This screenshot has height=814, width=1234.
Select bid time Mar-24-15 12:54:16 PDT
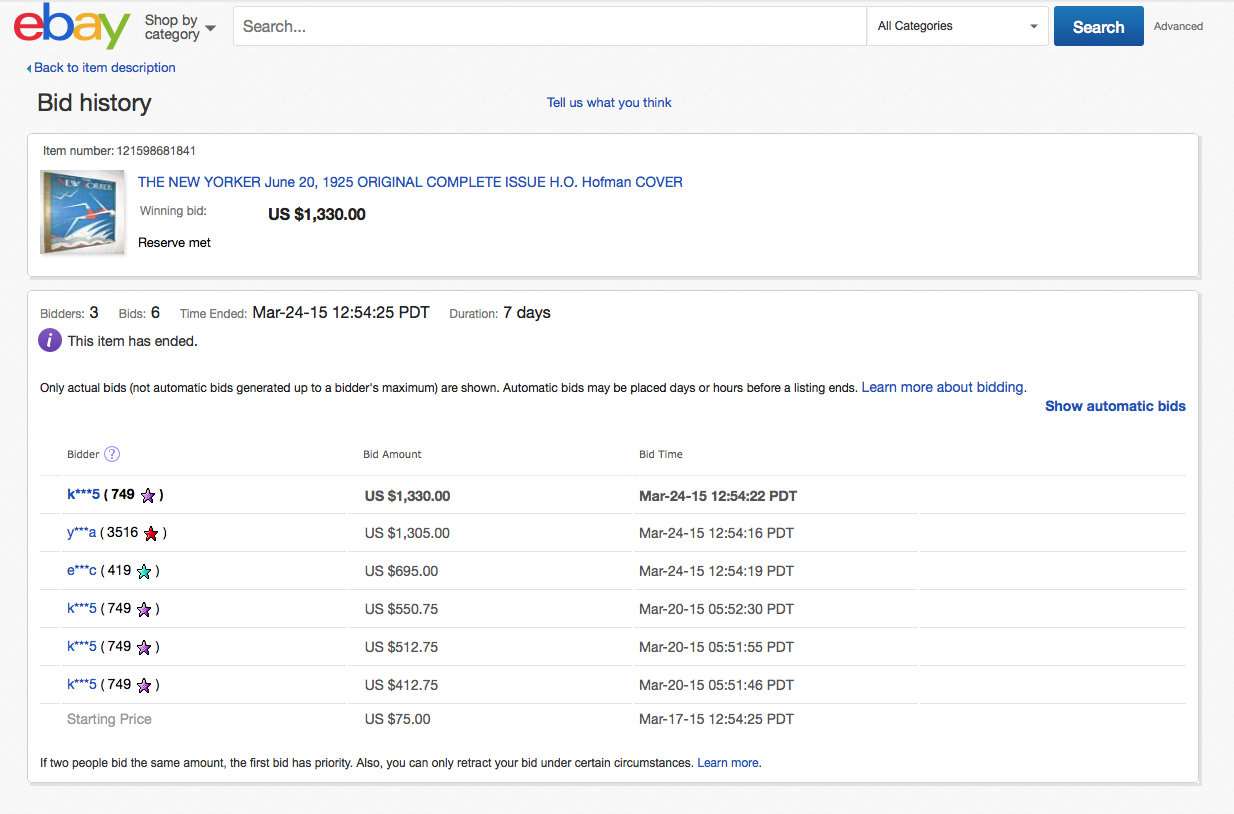pyautogui.click(x=716, y=533)
